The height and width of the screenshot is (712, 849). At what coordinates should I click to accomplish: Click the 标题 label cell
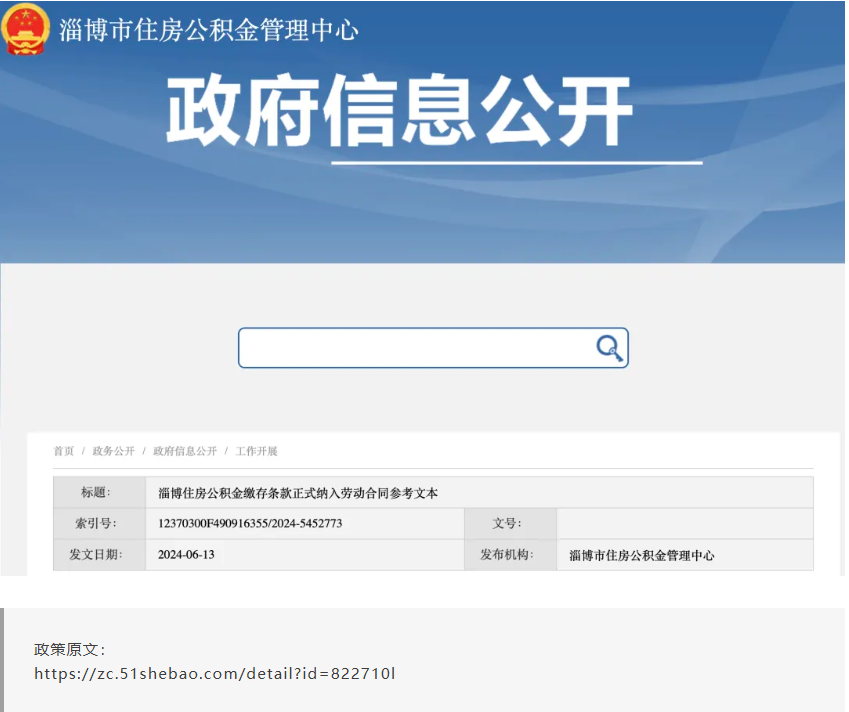[98, 493]
